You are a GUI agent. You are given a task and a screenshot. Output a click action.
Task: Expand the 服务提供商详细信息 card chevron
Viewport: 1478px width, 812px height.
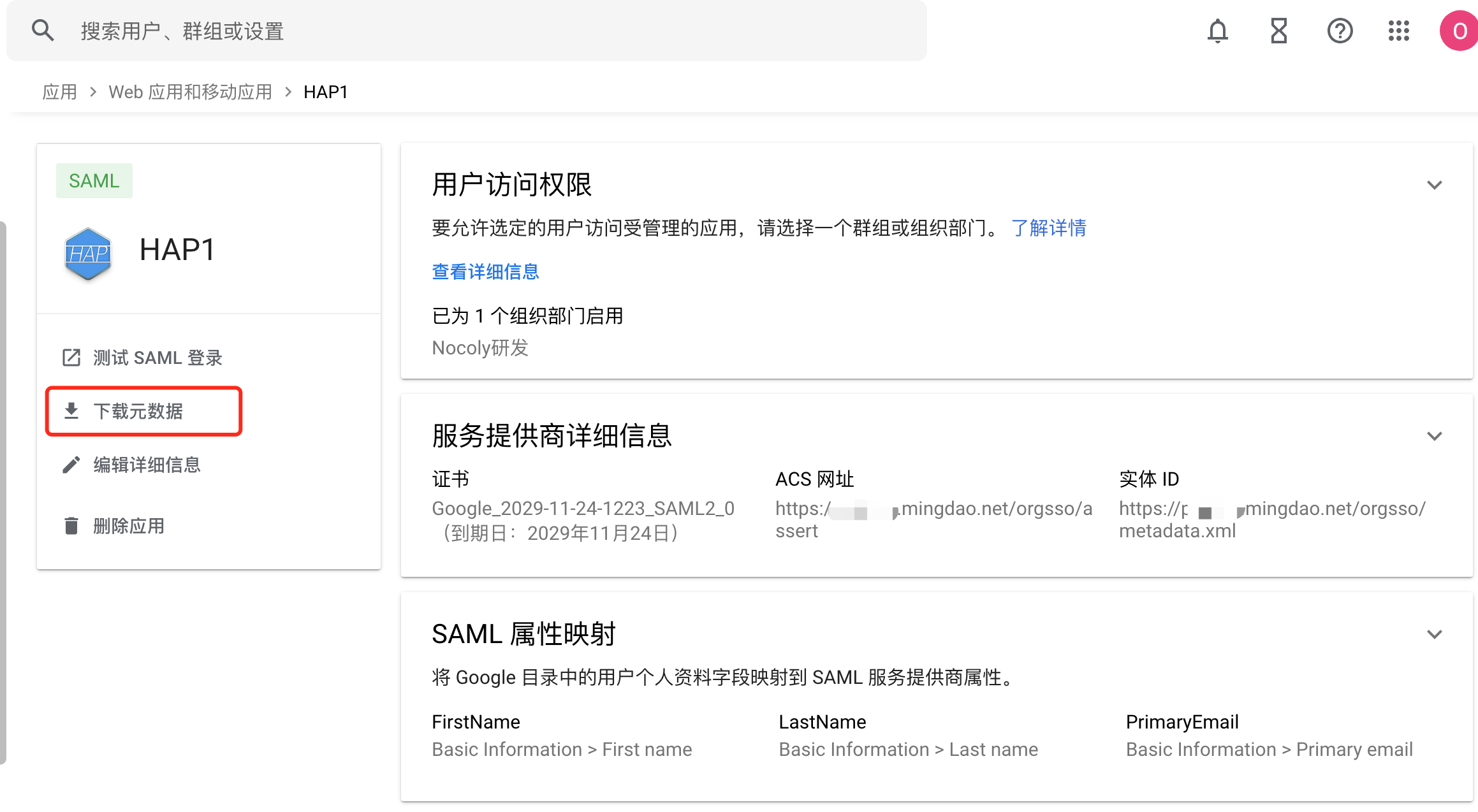click(x=1435, y=436)
